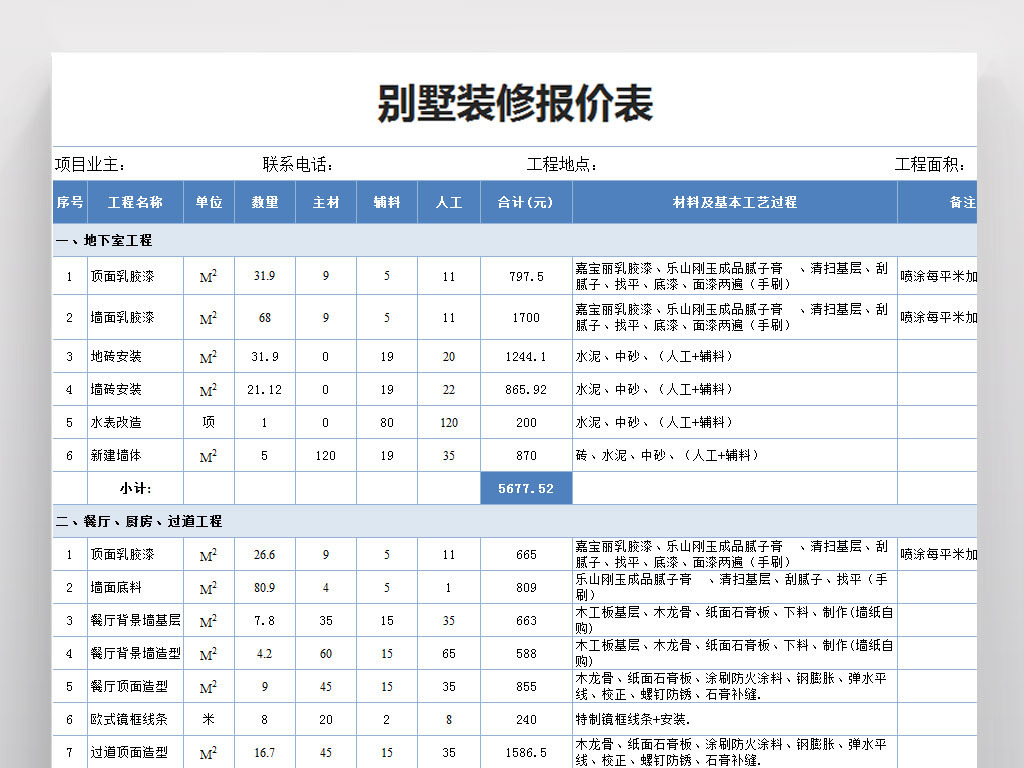Select the 项目业主 field
1024x768 pixels.
(90, 165)
